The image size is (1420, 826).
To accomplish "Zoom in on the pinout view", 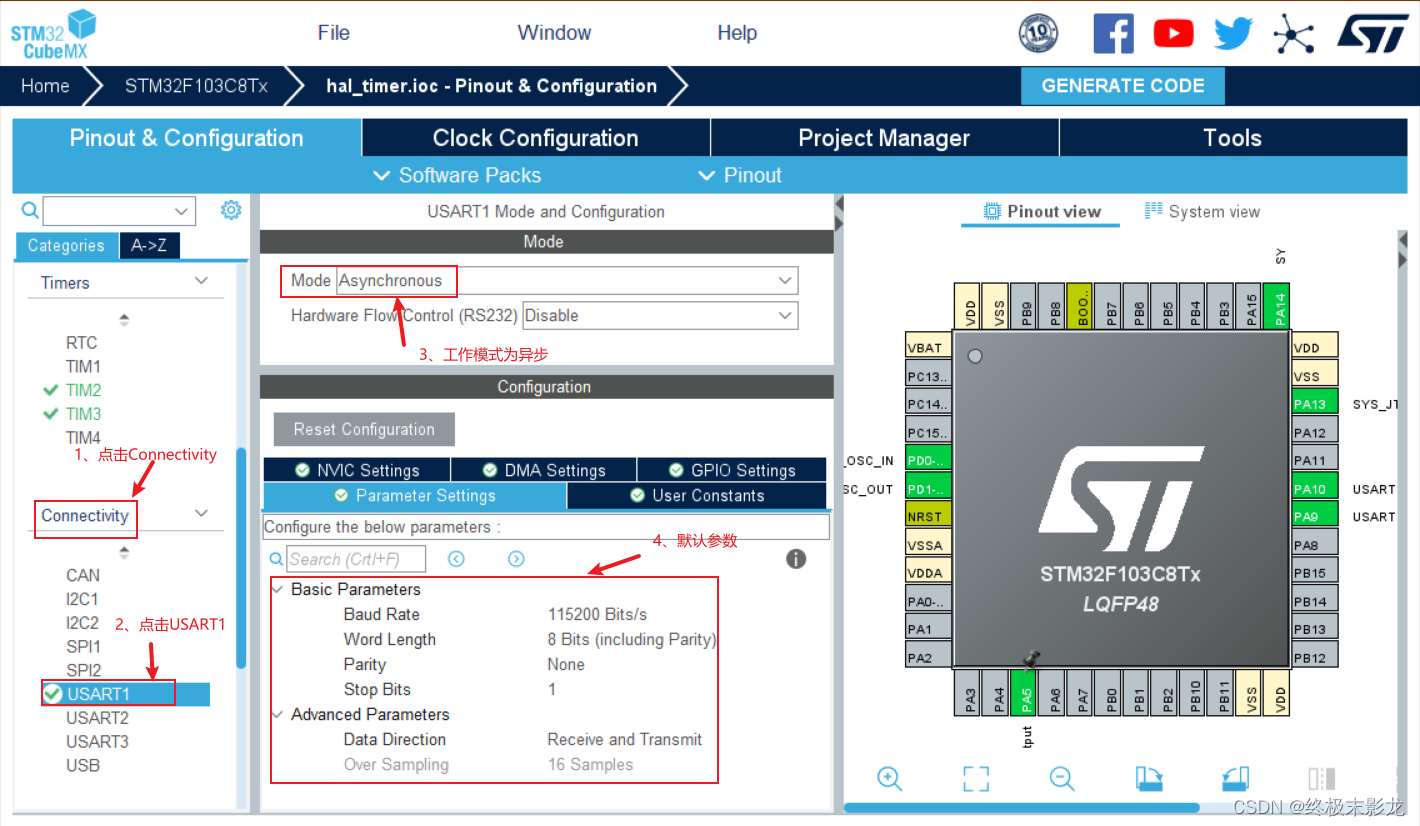I will (x=890, y=778).
